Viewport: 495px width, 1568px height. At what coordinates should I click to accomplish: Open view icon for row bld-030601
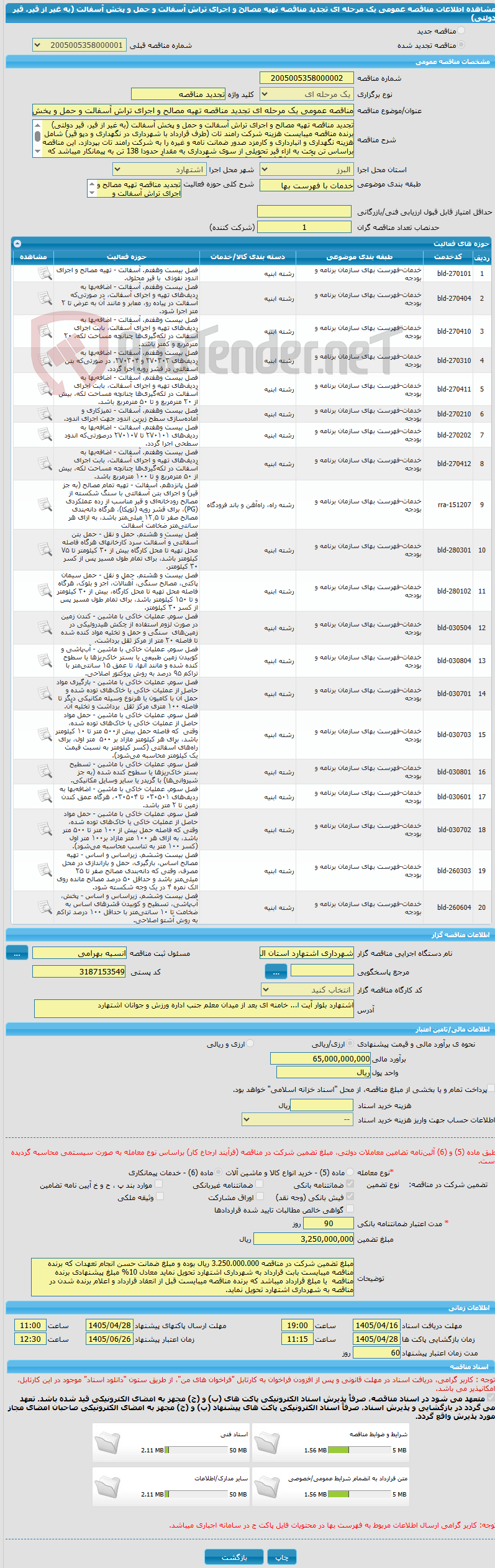tap(44, 797)
